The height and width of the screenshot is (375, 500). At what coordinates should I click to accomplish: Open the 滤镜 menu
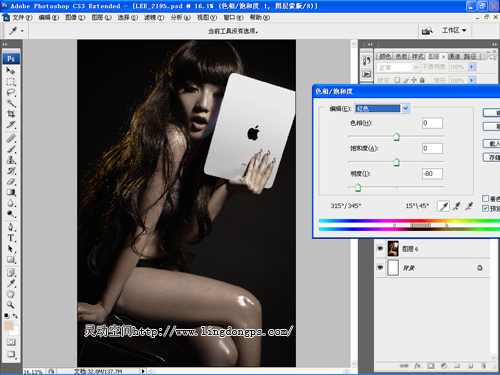click(x=154, y=17)
